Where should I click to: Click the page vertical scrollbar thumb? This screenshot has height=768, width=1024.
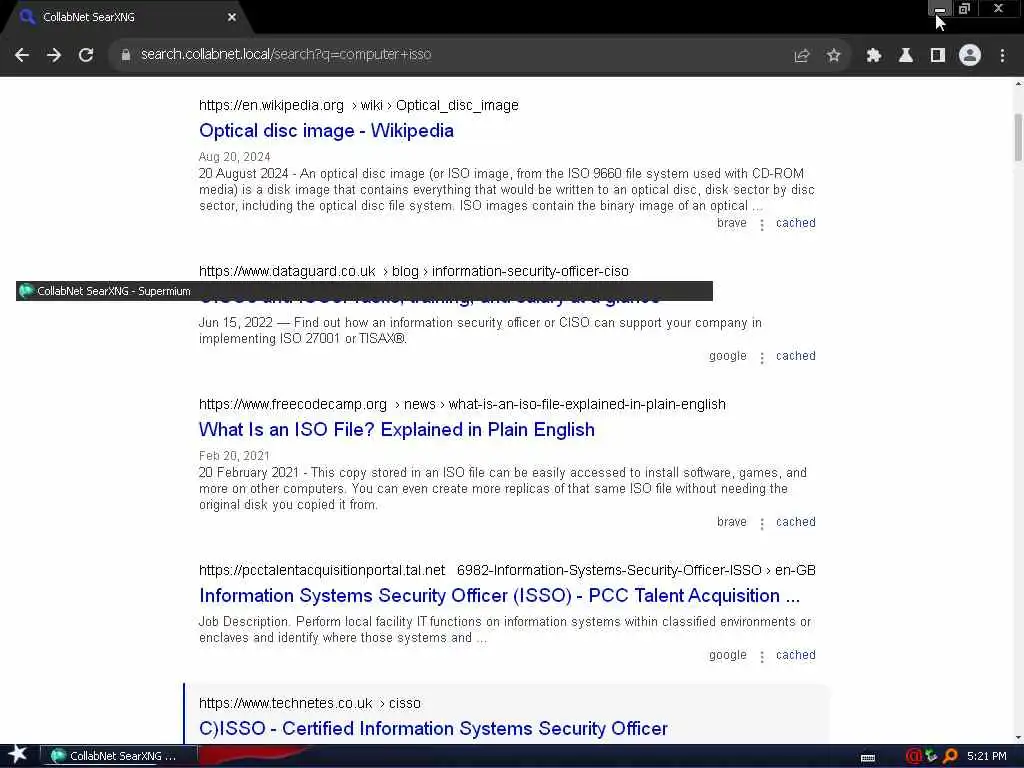point(1018,137)
